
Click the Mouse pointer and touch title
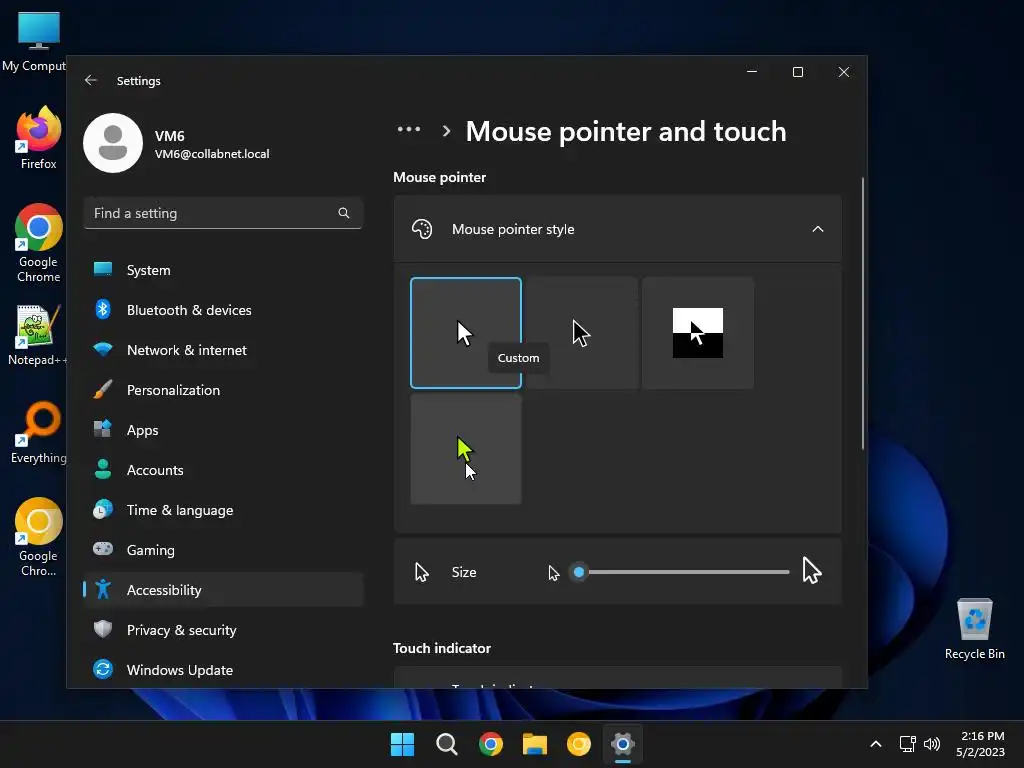tap(626, 131)
